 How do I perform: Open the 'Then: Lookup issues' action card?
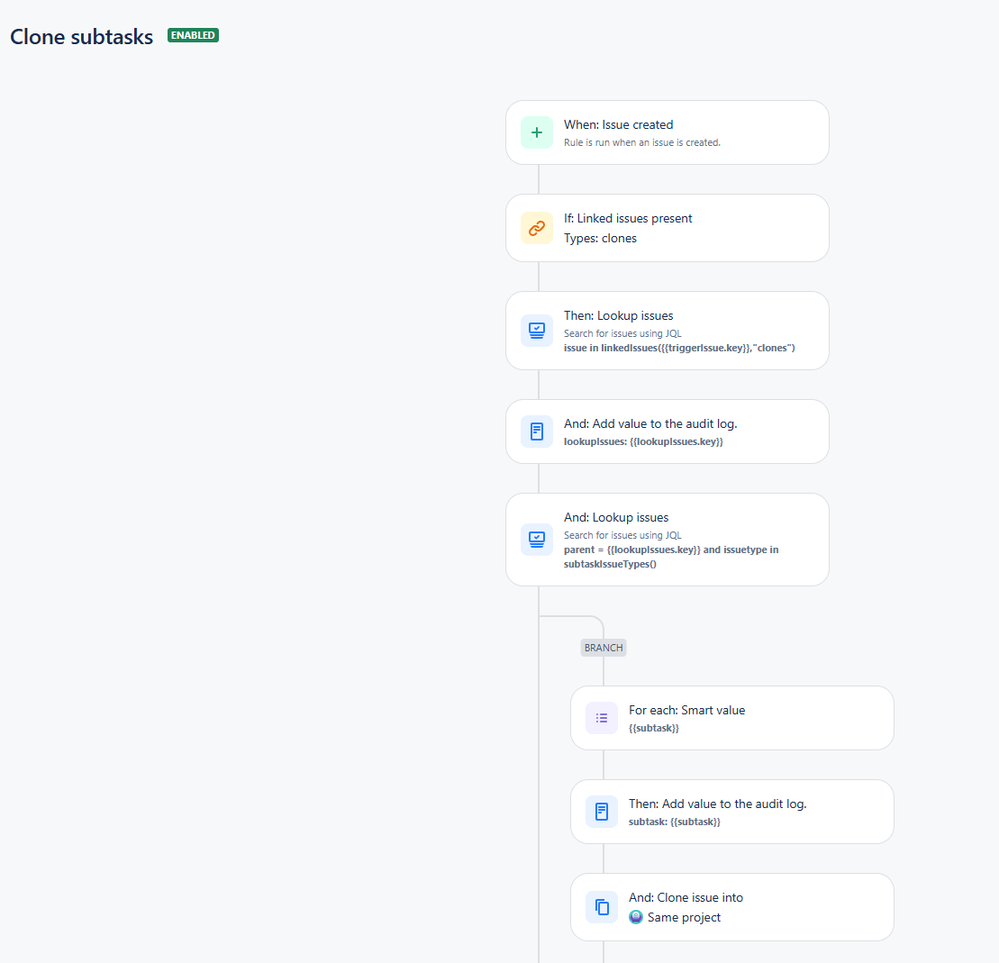click(x=667, y=331)
